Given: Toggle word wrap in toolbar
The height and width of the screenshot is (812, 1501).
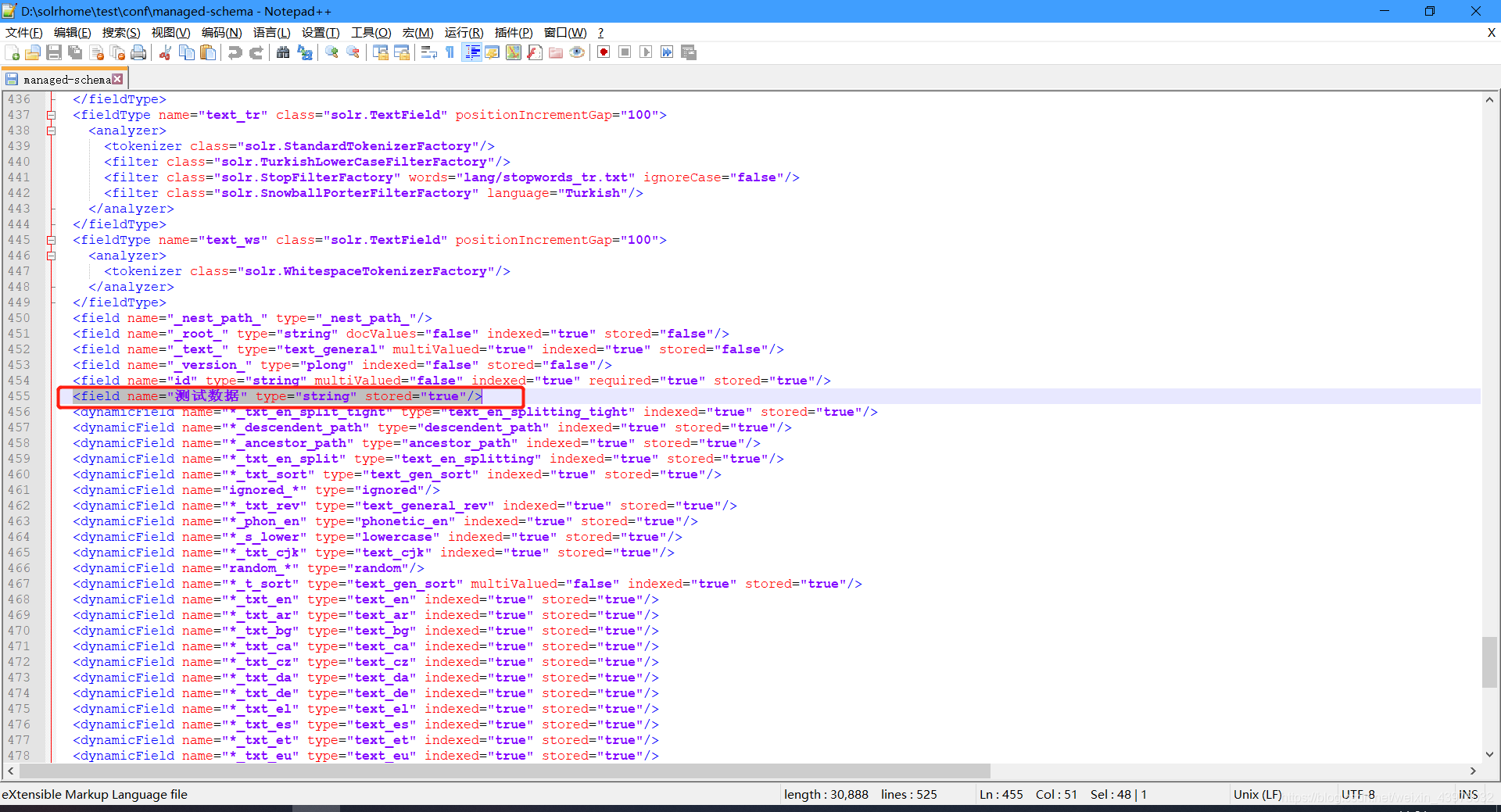Looking at the screenshot, I should point(429,52).
